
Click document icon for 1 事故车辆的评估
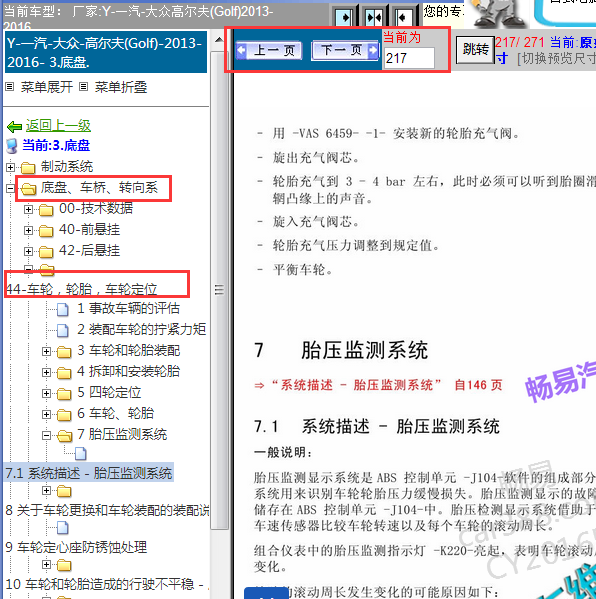[63, 309]
